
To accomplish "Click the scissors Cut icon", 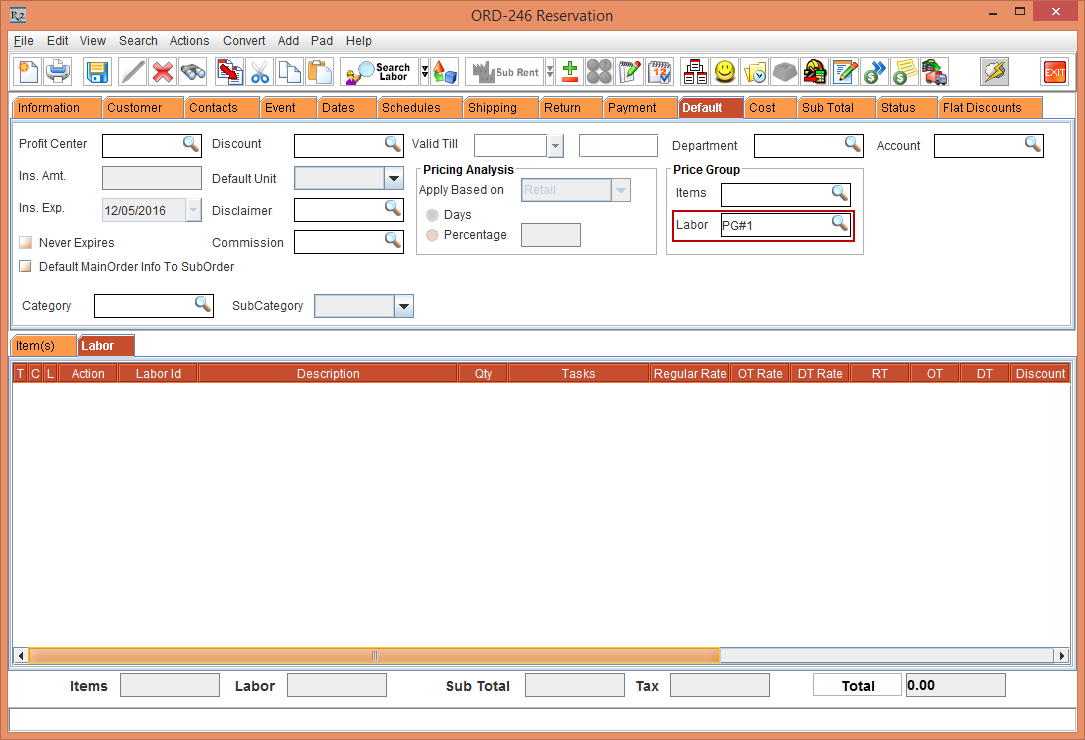I will pos(260,72).
